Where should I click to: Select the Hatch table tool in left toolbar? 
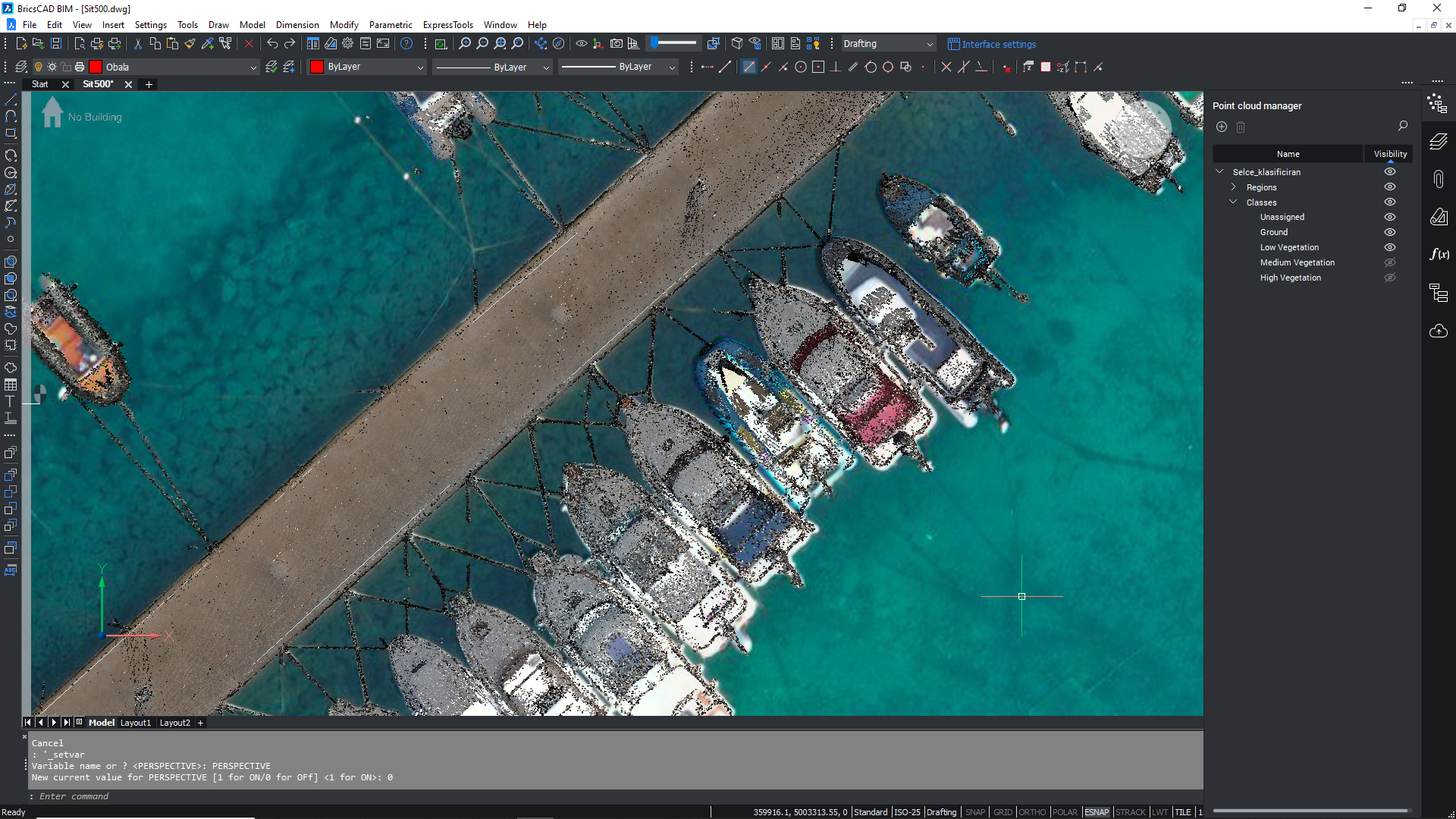pyautogui.click(x=11, y=384)
